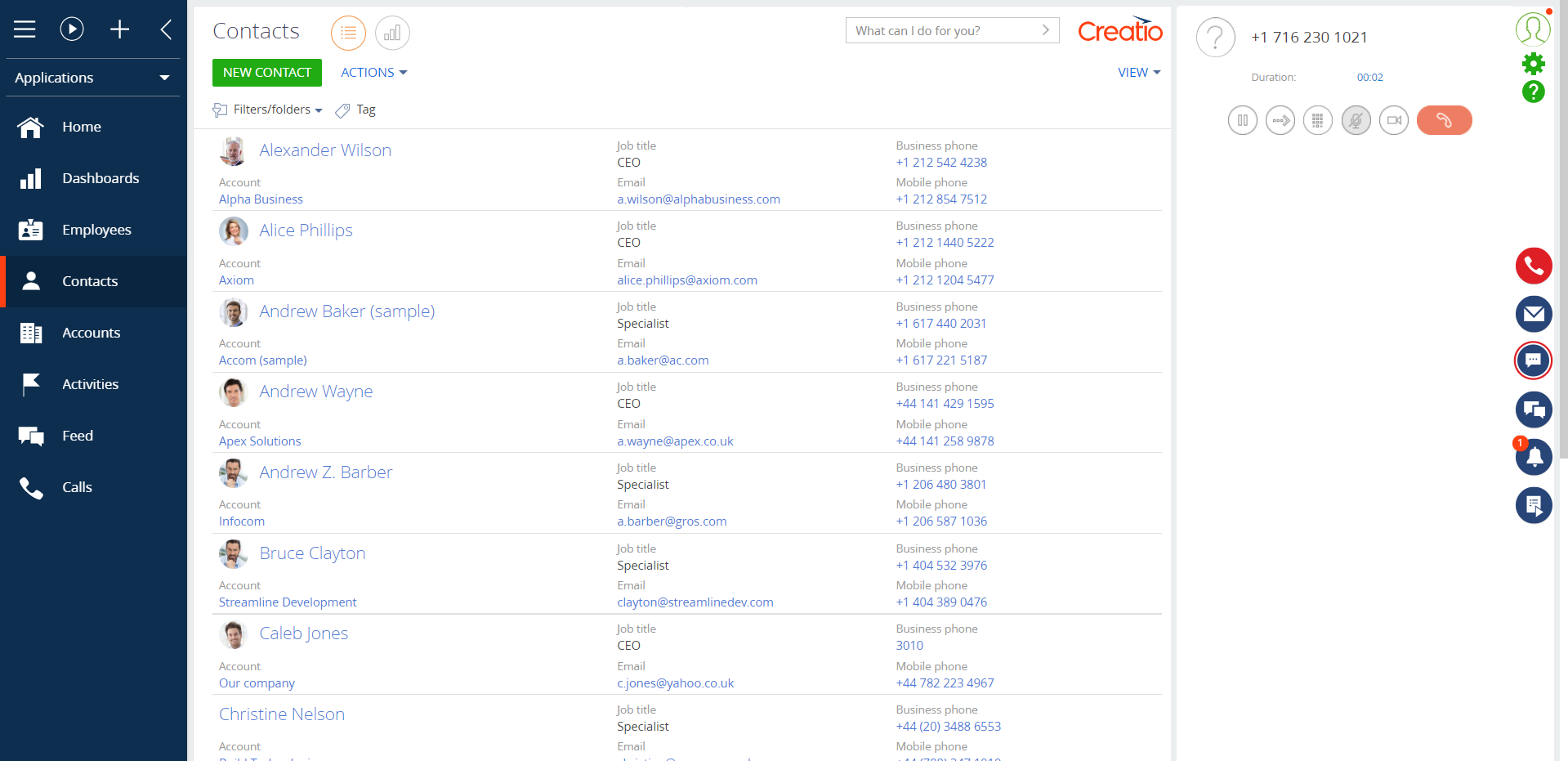Expand the Filters/folders menu
The image size is (1568, 761).
(x=276, y=110)
